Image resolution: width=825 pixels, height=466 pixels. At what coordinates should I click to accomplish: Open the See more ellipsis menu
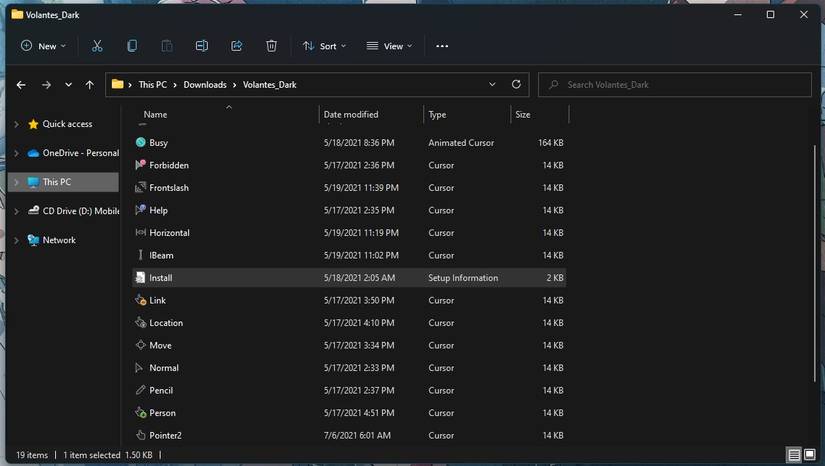[x=442, y=46]
